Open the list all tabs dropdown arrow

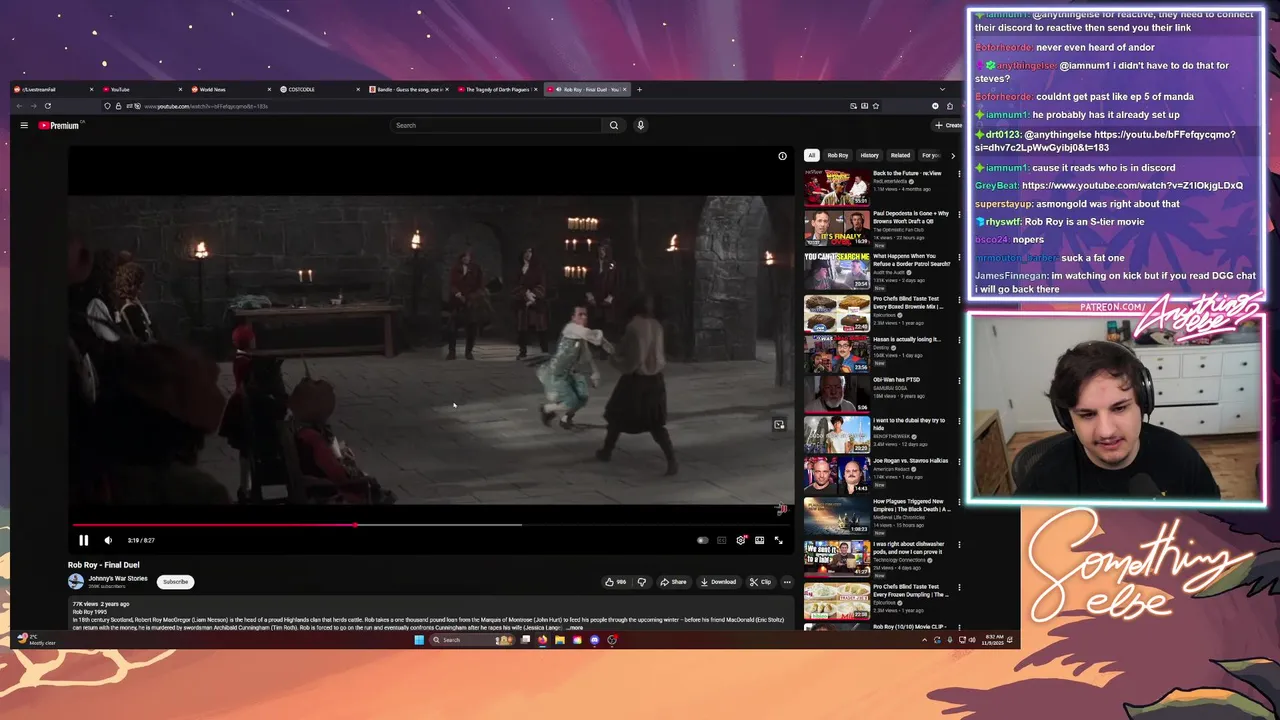pyautogui.click(x=942, y=89)
